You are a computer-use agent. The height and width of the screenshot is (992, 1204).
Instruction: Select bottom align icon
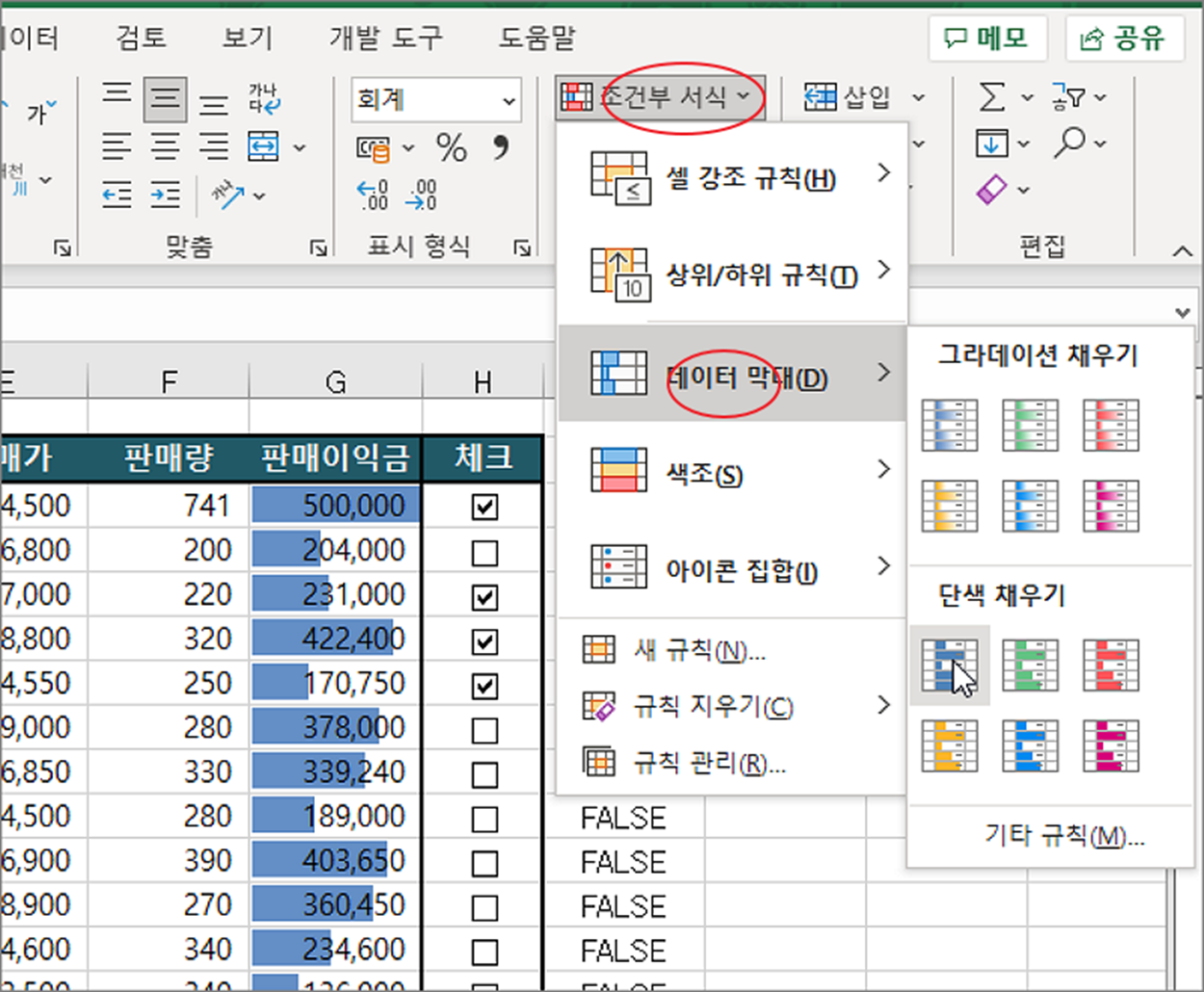(x=213, y=104)
